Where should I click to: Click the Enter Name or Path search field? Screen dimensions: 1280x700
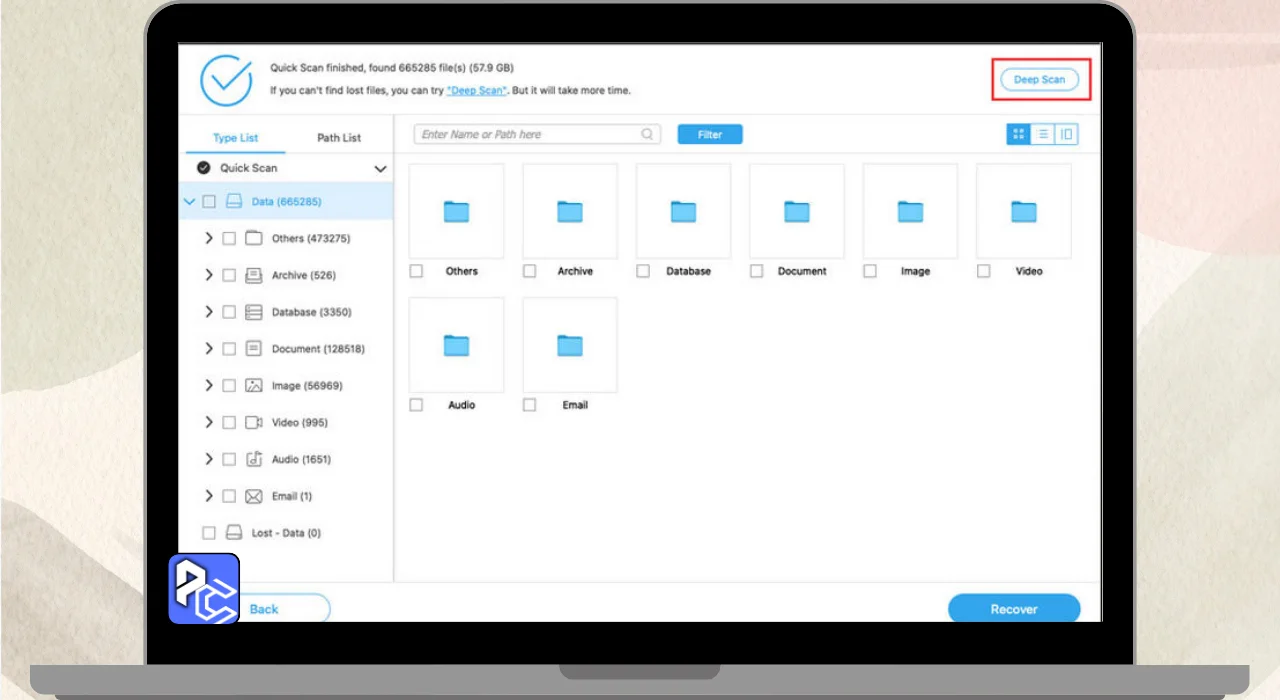530,135
